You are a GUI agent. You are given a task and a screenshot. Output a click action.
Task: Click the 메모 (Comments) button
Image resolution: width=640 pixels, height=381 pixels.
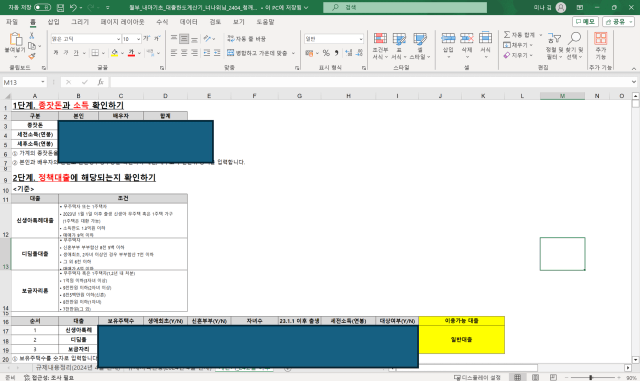tap(585, 22)
